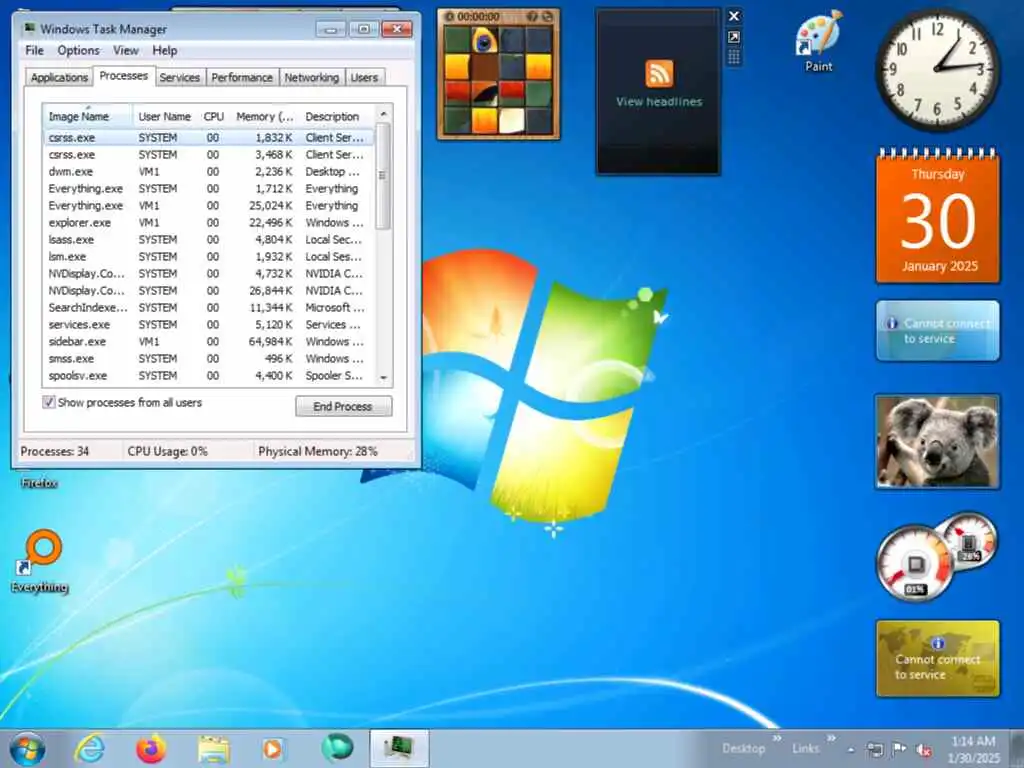Click the process list scroll-down arrow
This screenshot has height=768, width=1024.
(x=383, y=377)
